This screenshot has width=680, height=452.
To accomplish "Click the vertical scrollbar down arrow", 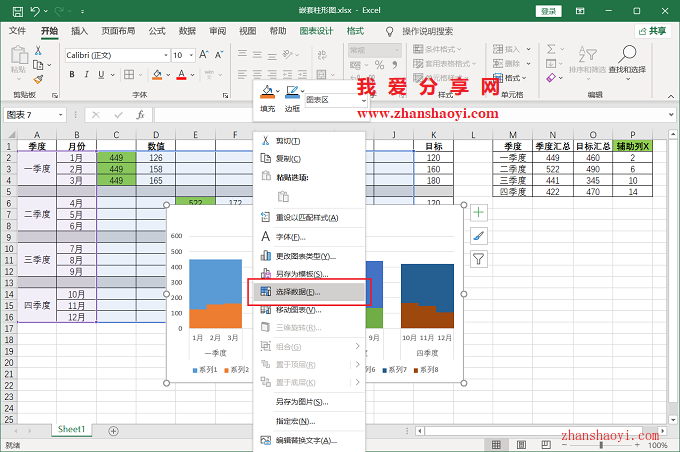I will [673, 419].
